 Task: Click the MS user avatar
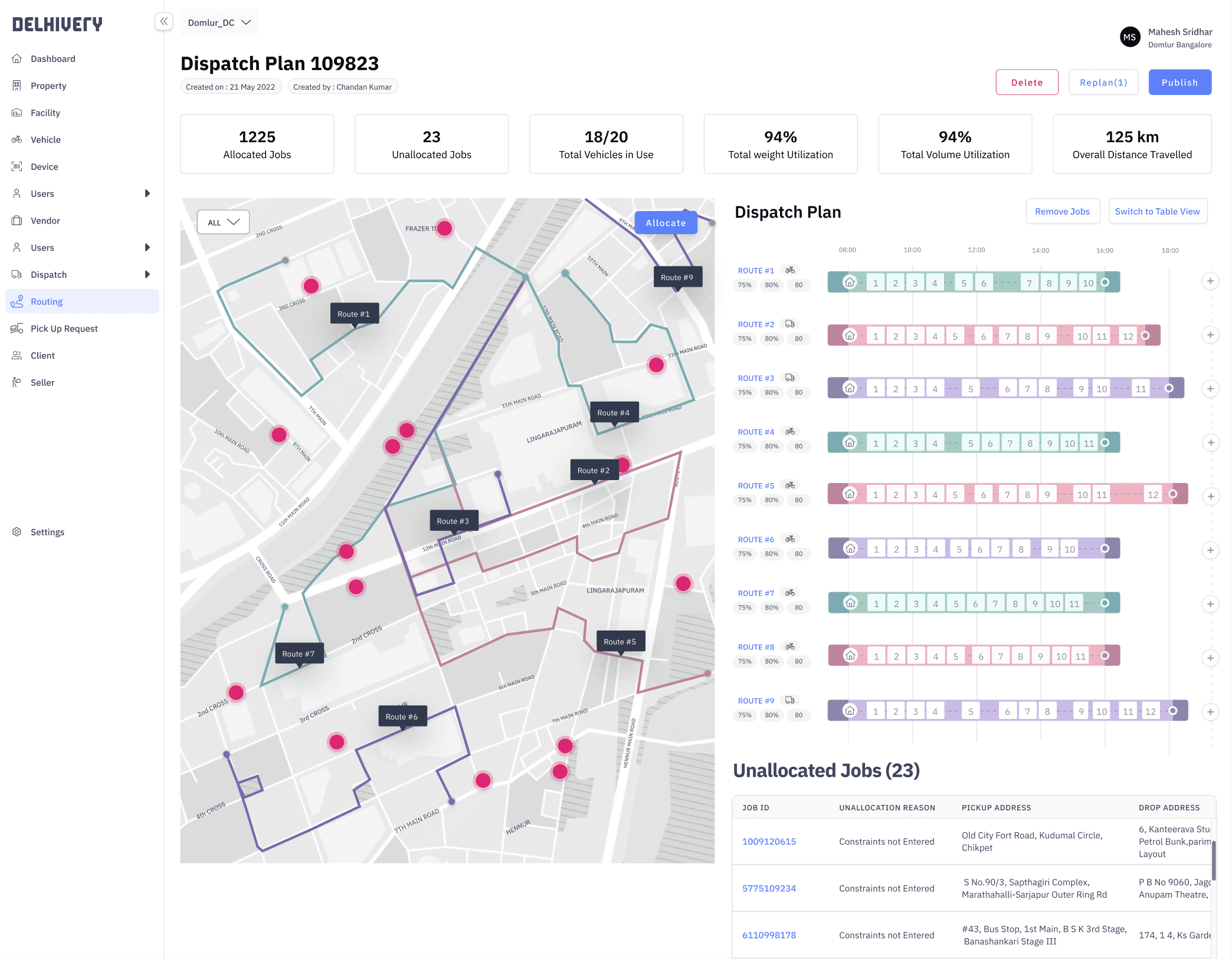tap(1129, 37)
